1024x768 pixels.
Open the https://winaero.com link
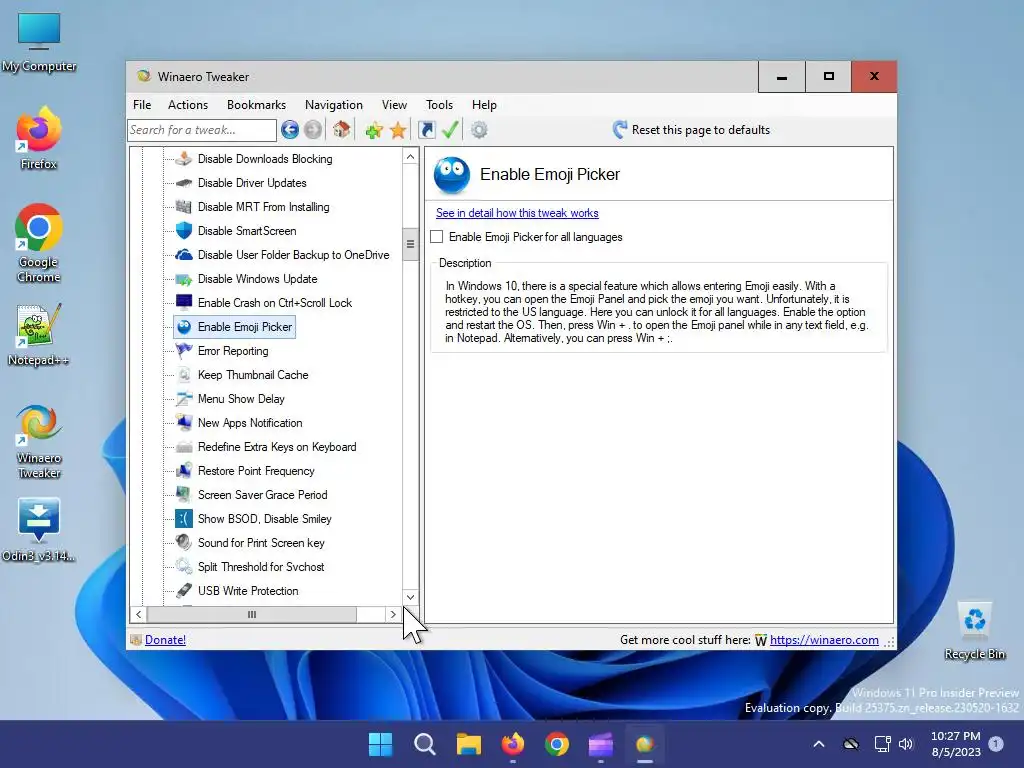(x=824, y=640)
